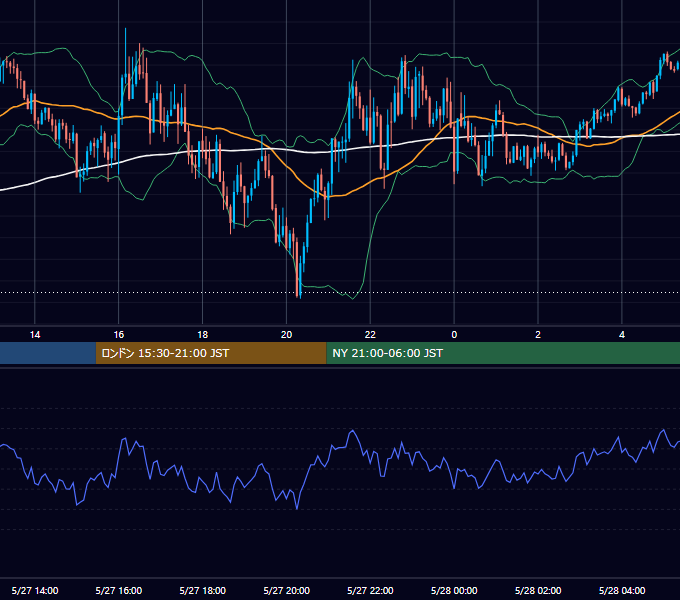Click the 22 hour label on price chart axis
This screenshot has width=680, height=600.
[370, 335]
